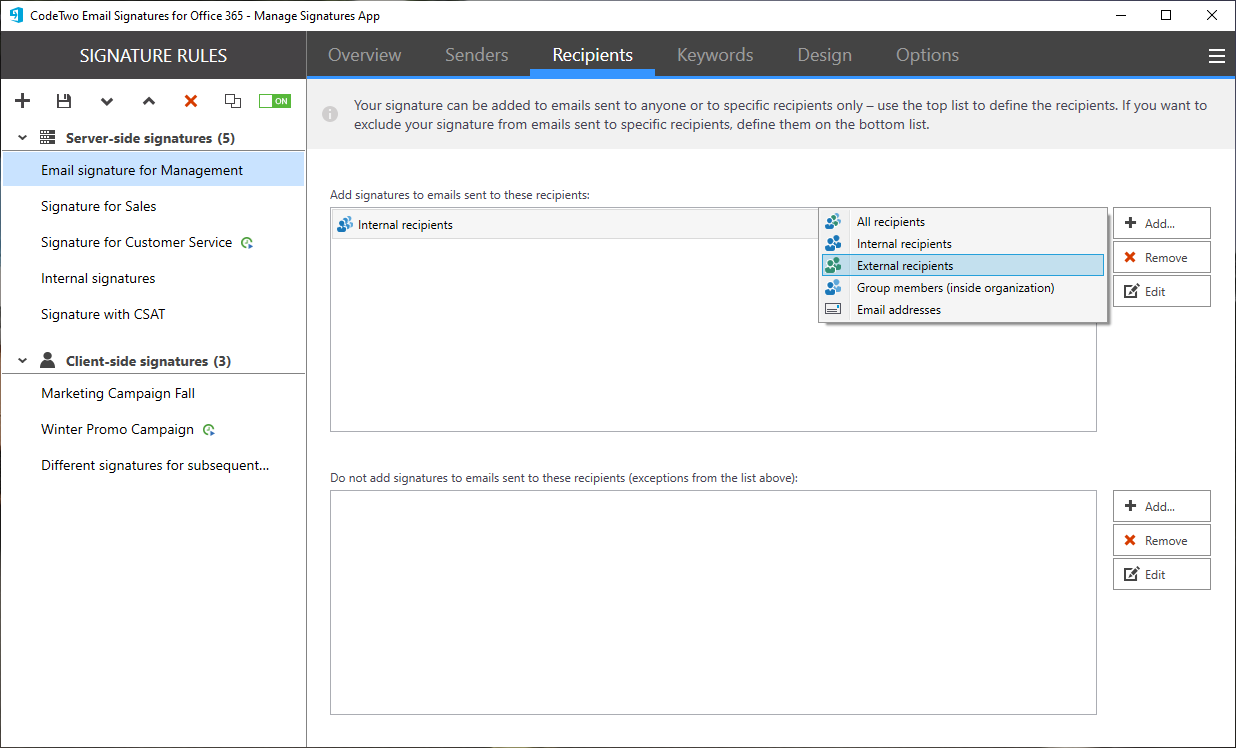Clone the selected signature rule
The height and width of the screenshot is (748, 1236).
click(233, 101)
